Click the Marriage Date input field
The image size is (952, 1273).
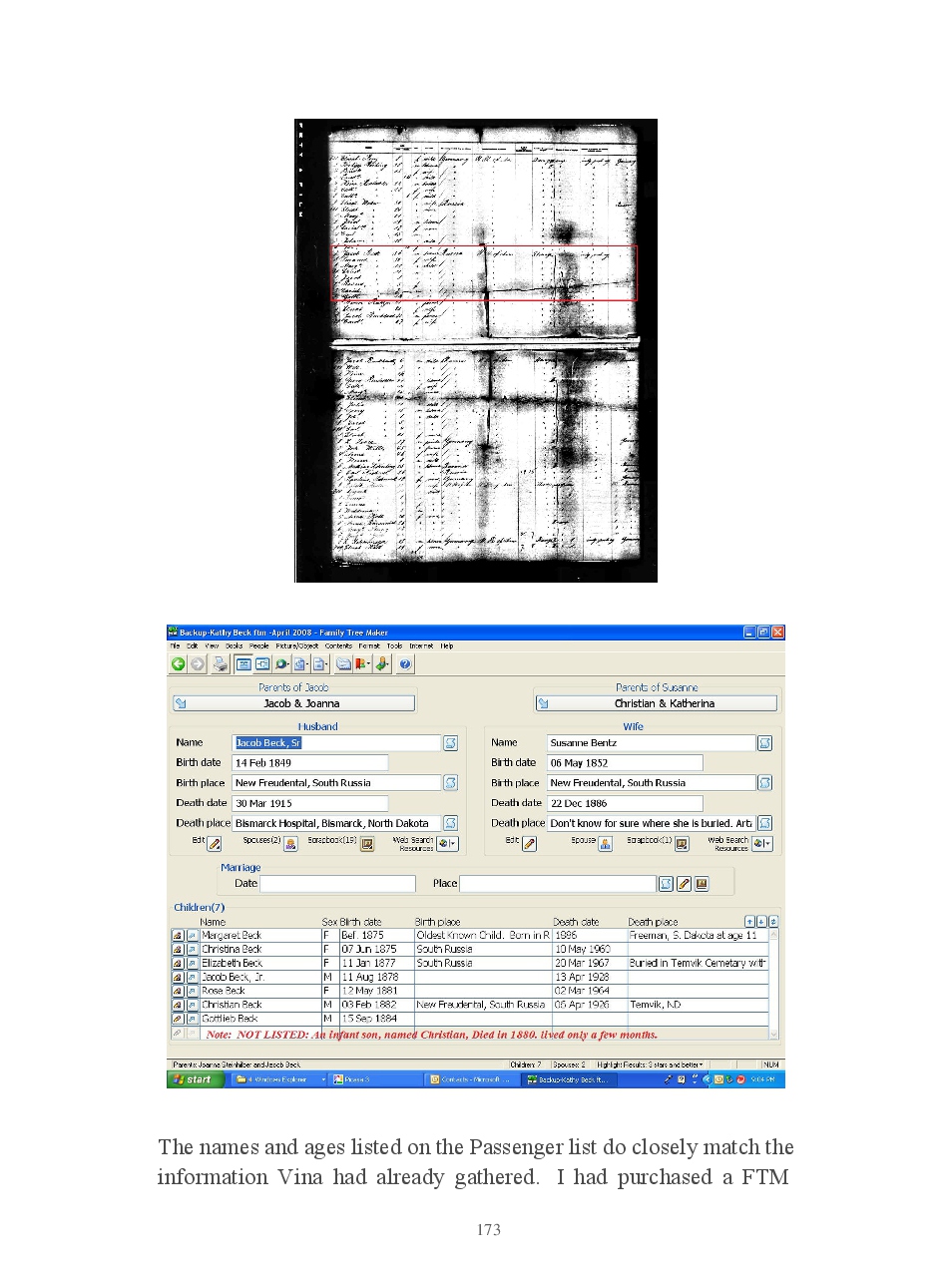tap(337, 884)
